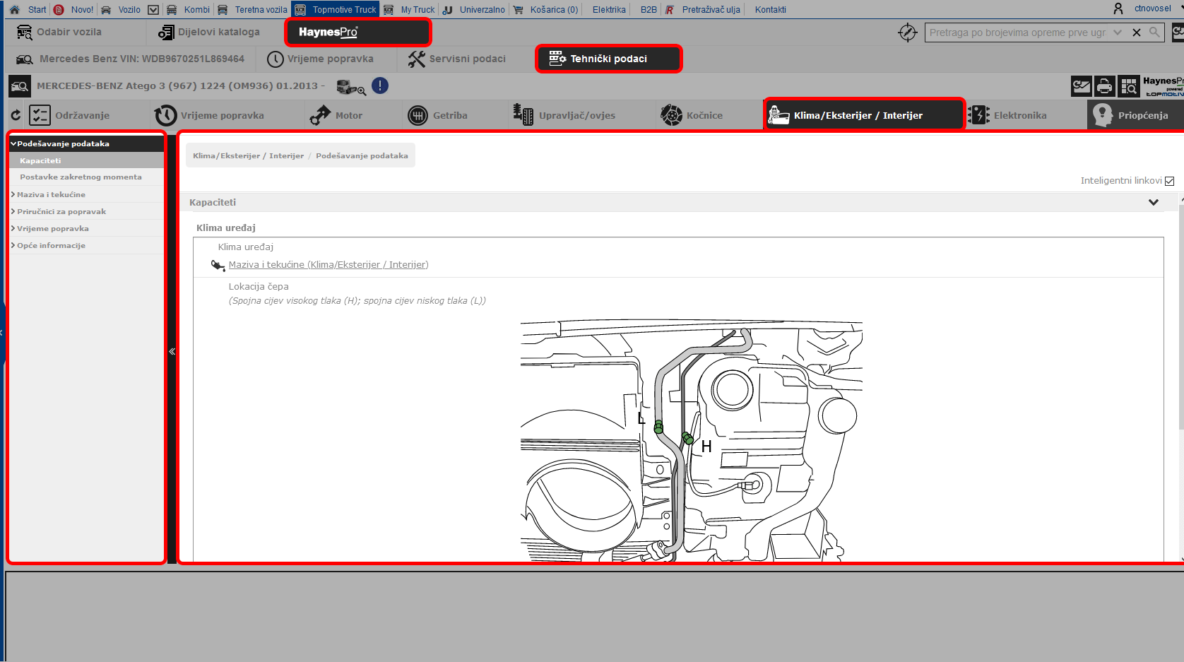Open the Kontakti page
This screenshot has height=662, width=1184.
770,10
